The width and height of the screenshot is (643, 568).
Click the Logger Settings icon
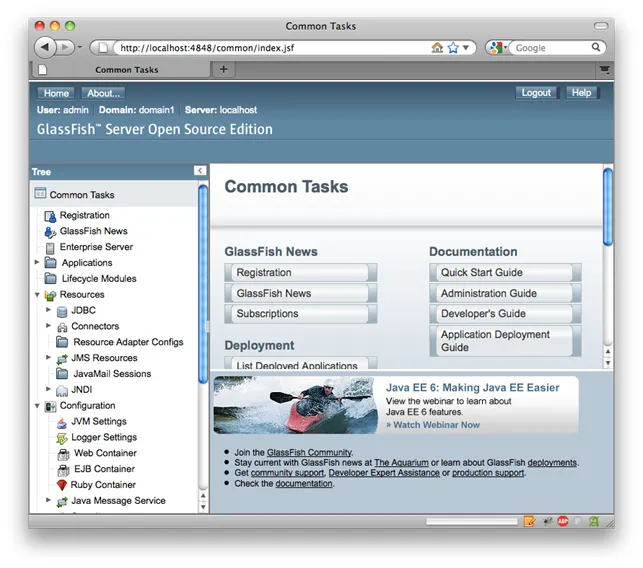(62, 438)
